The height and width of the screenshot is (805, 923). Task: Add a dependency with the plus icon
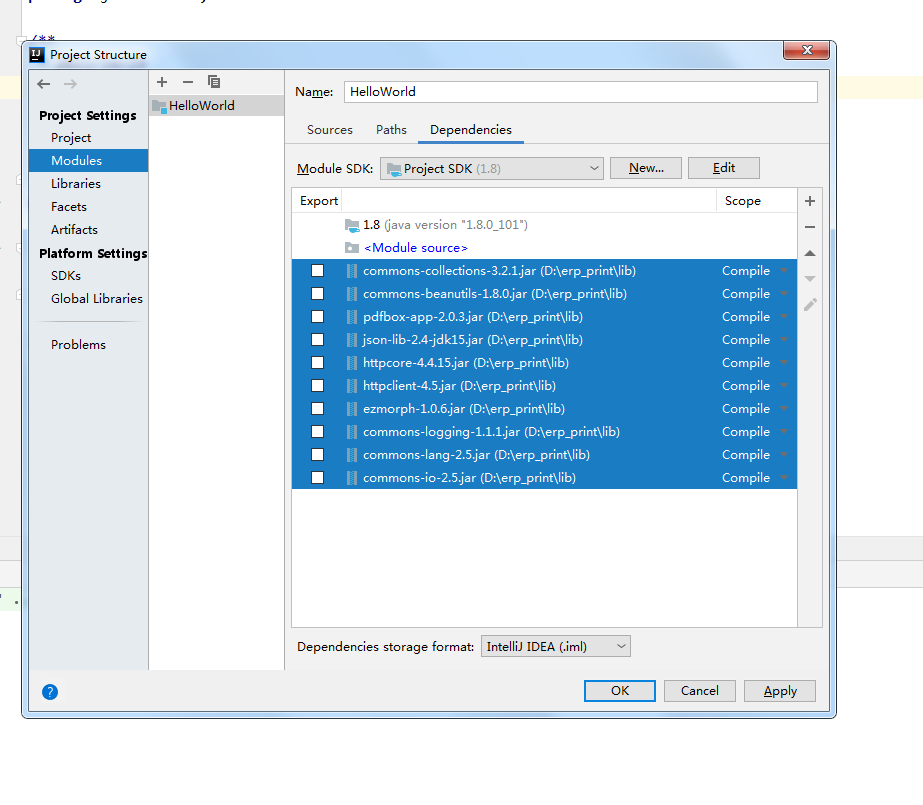click(x=810, y=201)
